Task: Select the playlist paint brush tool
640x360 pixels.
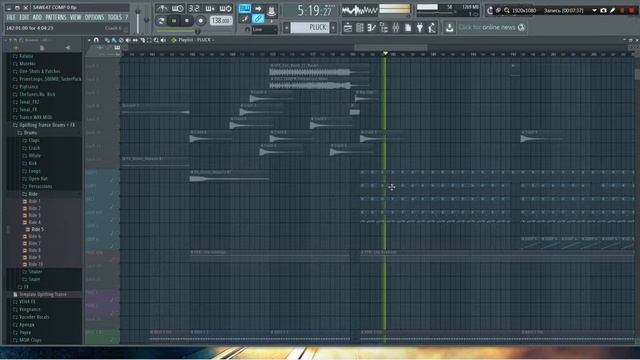Action: (114, 40)
